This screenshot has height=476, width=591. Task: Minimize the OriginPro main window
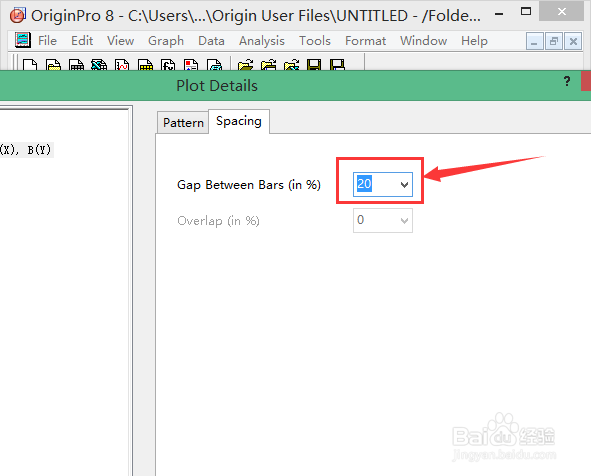(x=499, y=14)
